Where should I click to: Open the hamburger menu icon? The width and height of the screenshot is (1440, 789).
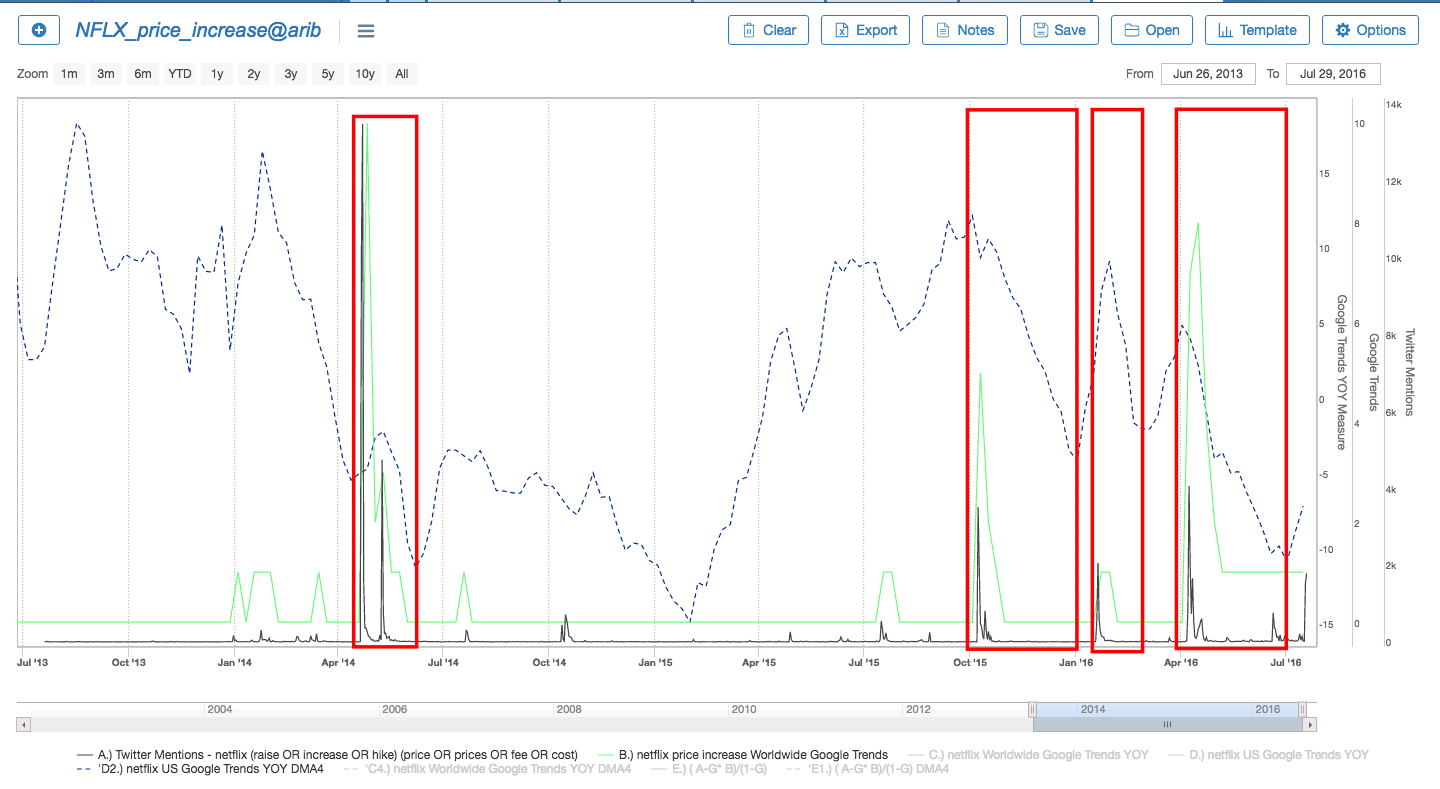point(366,31)
